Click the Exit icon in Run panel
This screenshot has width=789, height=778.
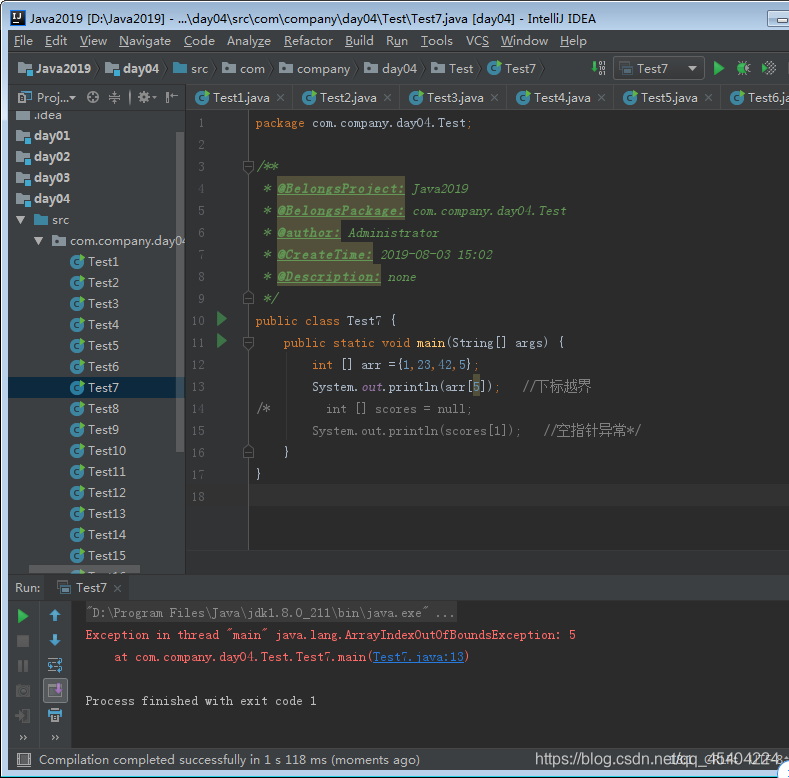(x=23, y=715)
